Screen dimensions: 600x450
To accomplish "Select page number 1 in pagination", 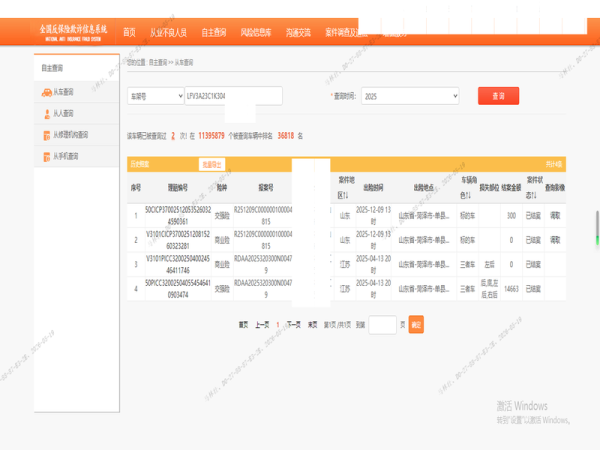I will [278, 324].
